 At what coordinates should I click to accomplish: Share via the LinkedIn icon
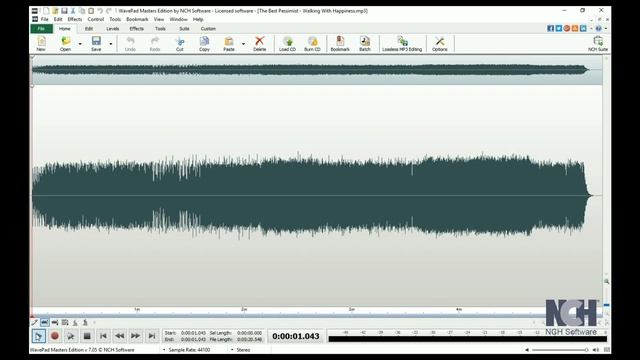click(x=583, y=28)
